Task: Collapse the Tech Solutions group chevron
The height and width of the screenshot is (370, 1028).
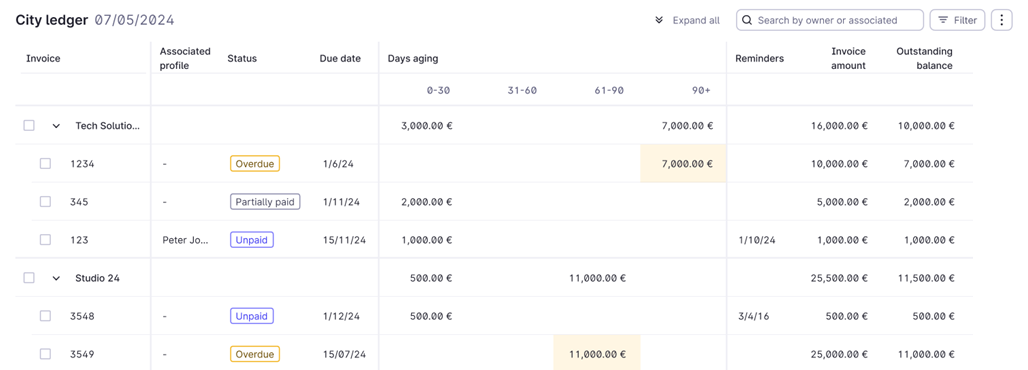Action: [56, 126]
